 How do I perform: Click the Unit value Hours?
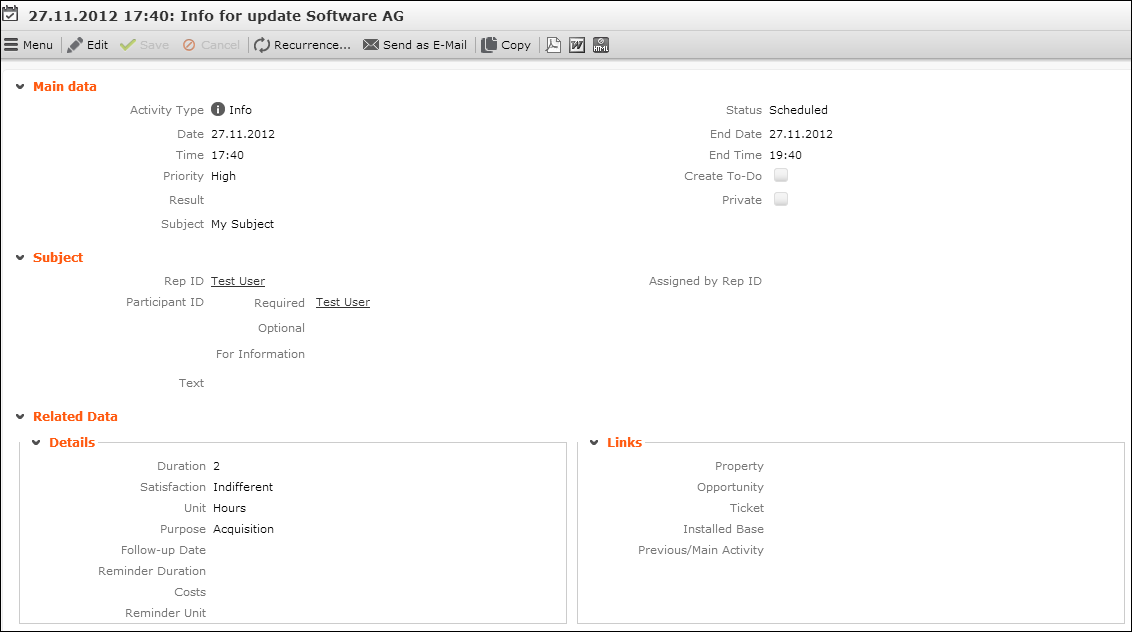pos(229,508)
